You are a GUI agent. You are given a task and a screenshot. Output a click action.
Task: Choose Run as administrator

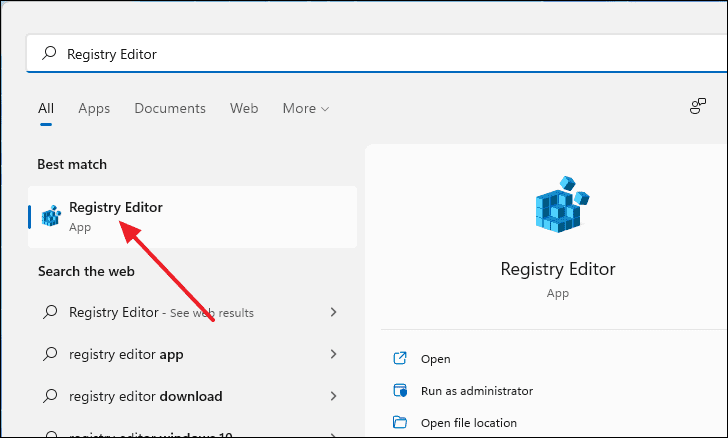tap(477, 391)
